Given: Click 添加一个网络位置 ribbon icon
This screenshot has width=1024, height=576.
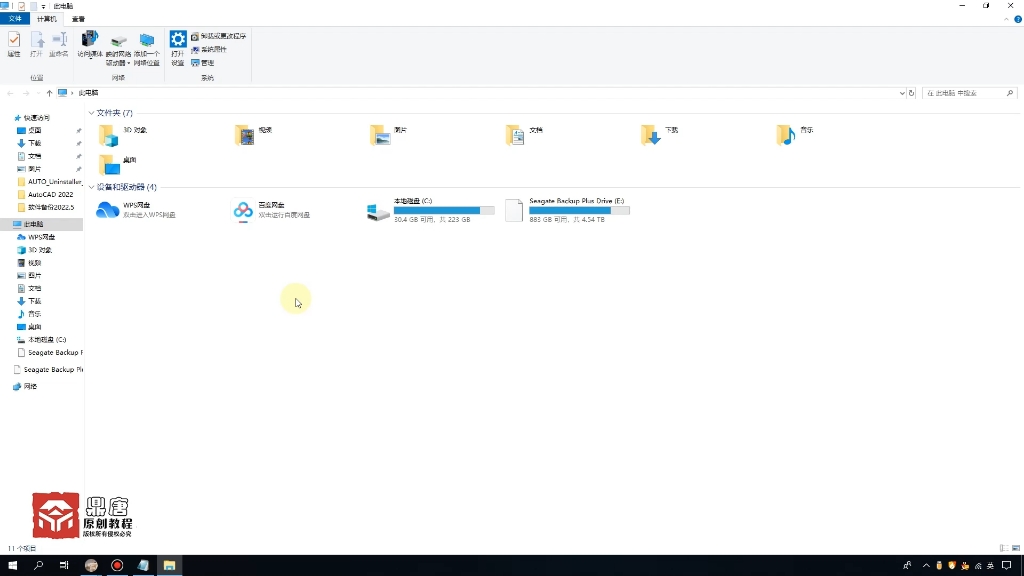Looking at the screenshot, I should point(147,45).
